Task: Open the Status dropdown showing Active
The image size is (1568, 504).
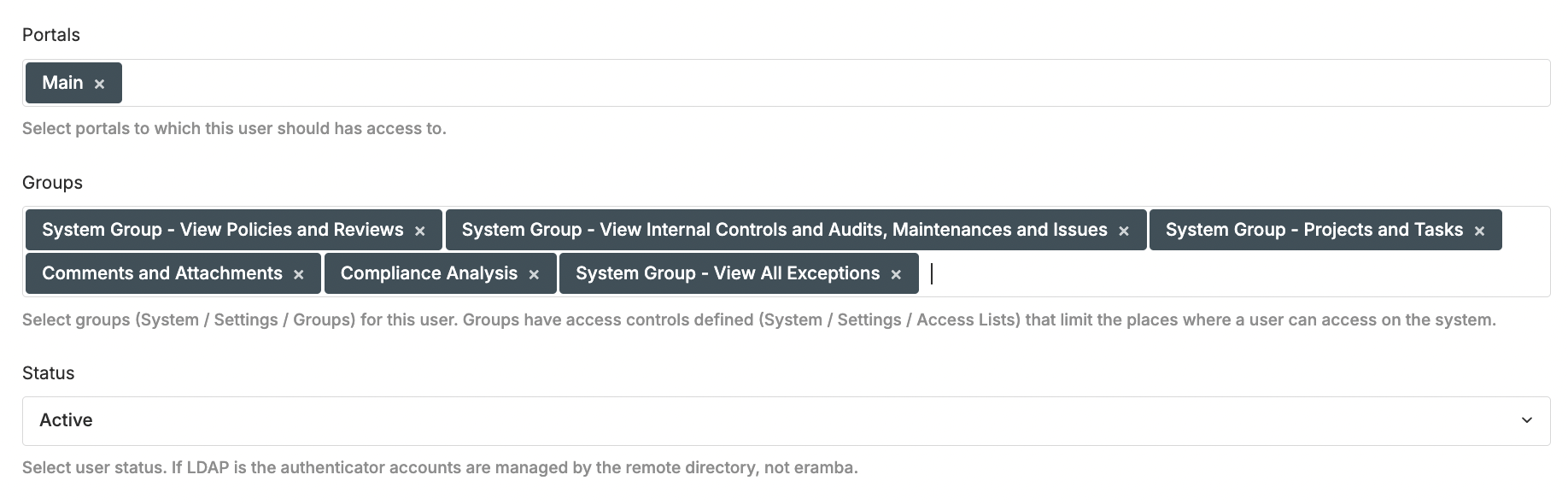Action: [x=769, y=420]
